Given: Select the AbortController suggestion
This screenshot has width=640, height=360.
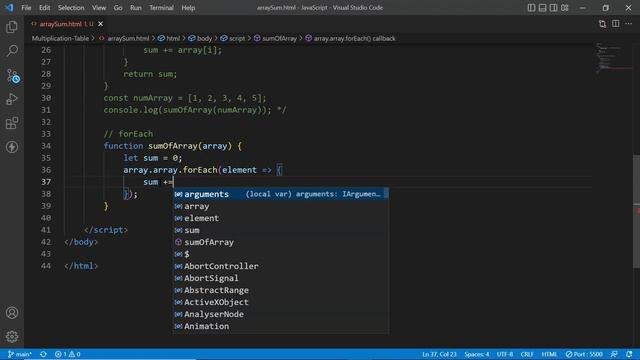Looking at the screenshot, I should point(281,266).
